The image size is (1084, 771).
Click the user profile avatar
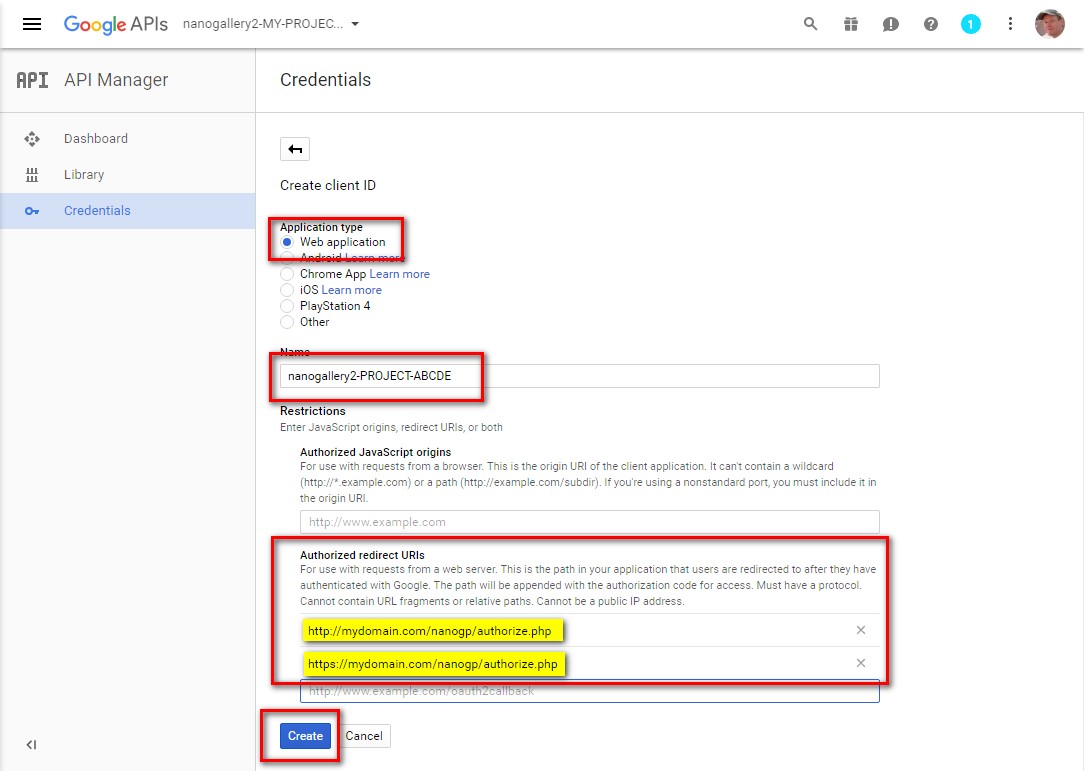(1049, 24)
